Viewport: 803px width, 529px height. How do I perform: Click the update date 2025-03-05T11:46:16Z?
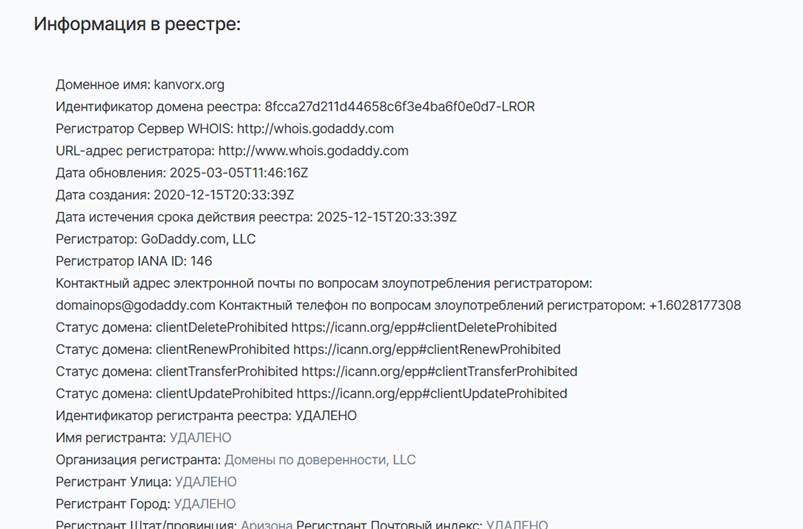click(239, 173)
